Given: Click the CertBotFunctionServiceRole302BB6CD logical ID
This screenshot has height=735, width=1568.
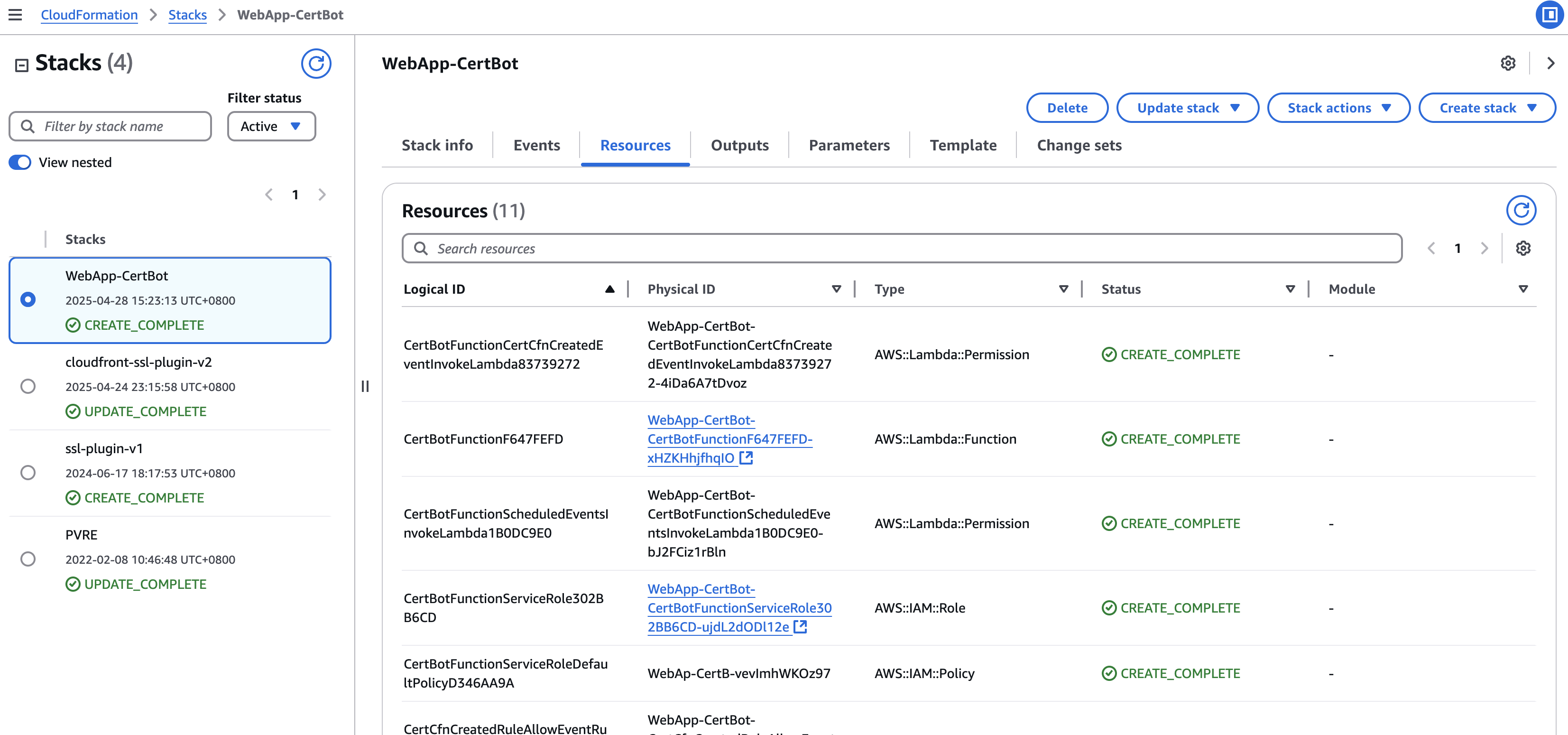Looking at the screenshot, I should 503,608.
